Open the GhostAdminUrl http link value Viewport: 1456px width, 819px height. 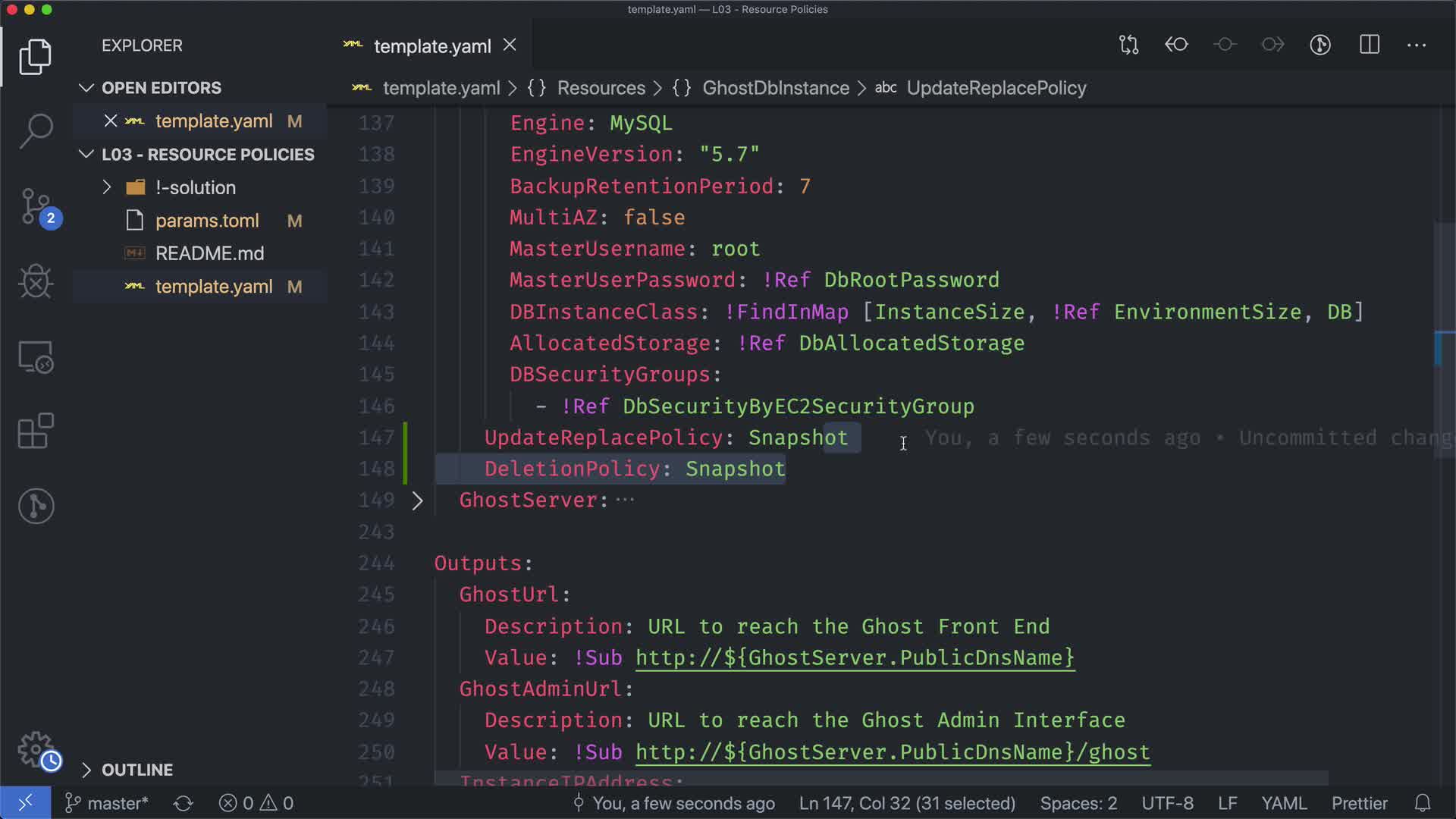[x=892, y=752]
